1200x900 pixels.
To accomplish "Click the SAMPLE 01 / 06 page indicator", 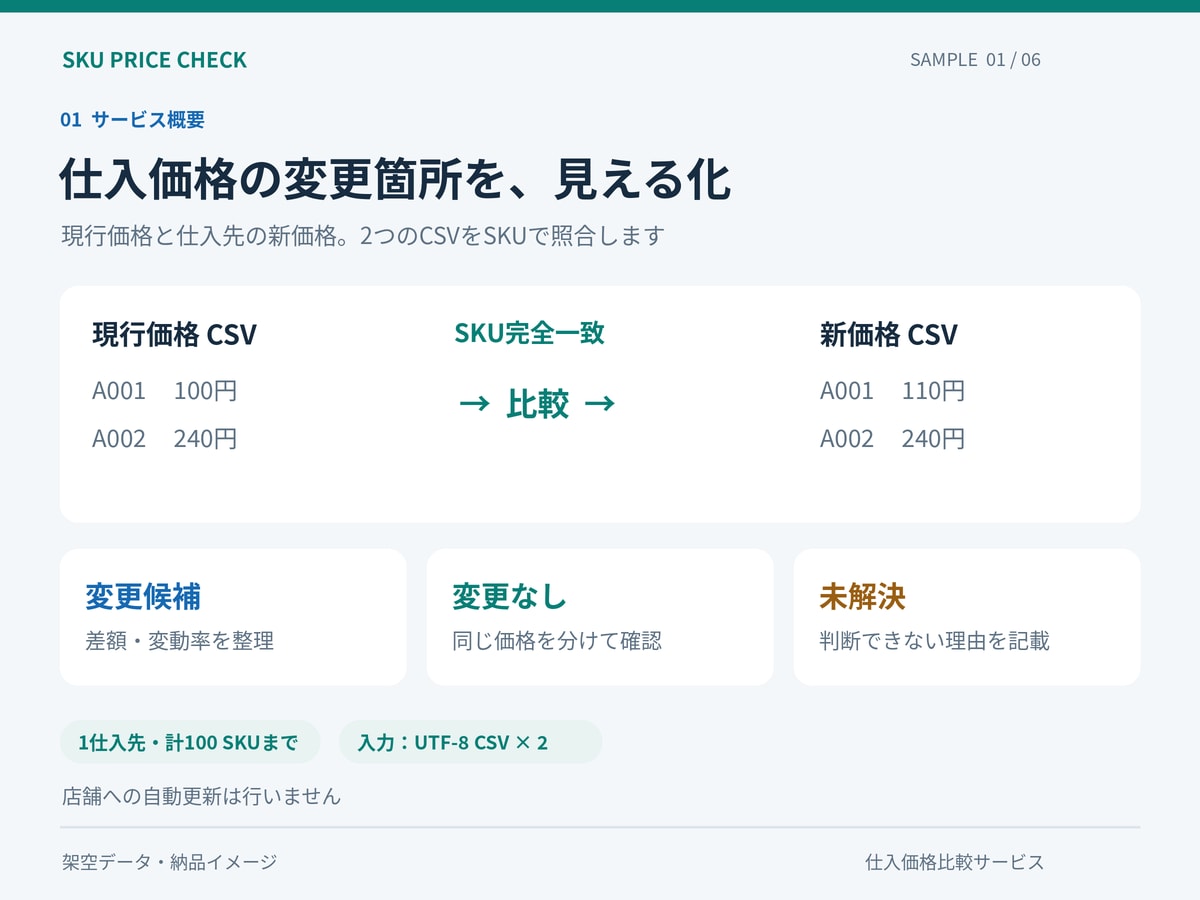I will point(975,60).
